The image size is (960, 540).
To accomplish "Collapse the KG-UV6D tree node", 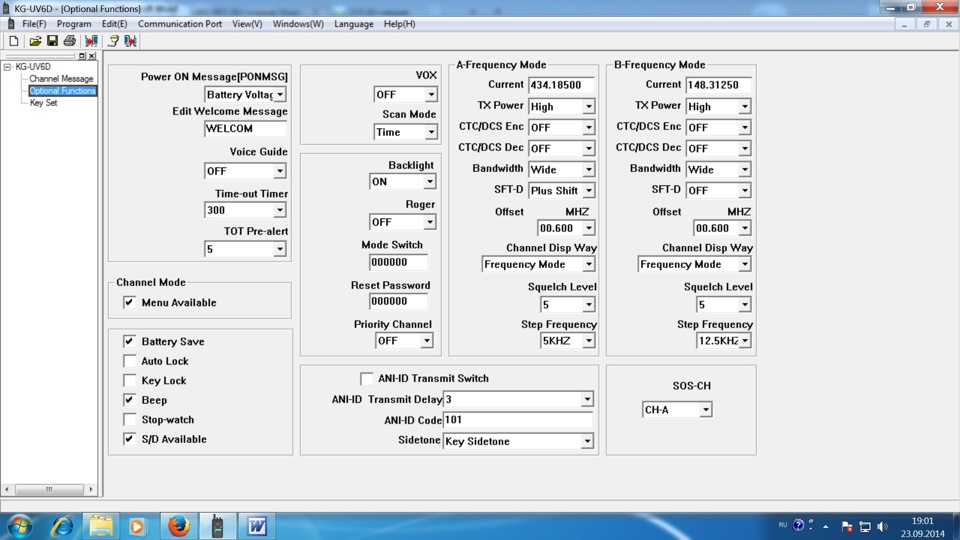I will (x=7, y=67).
